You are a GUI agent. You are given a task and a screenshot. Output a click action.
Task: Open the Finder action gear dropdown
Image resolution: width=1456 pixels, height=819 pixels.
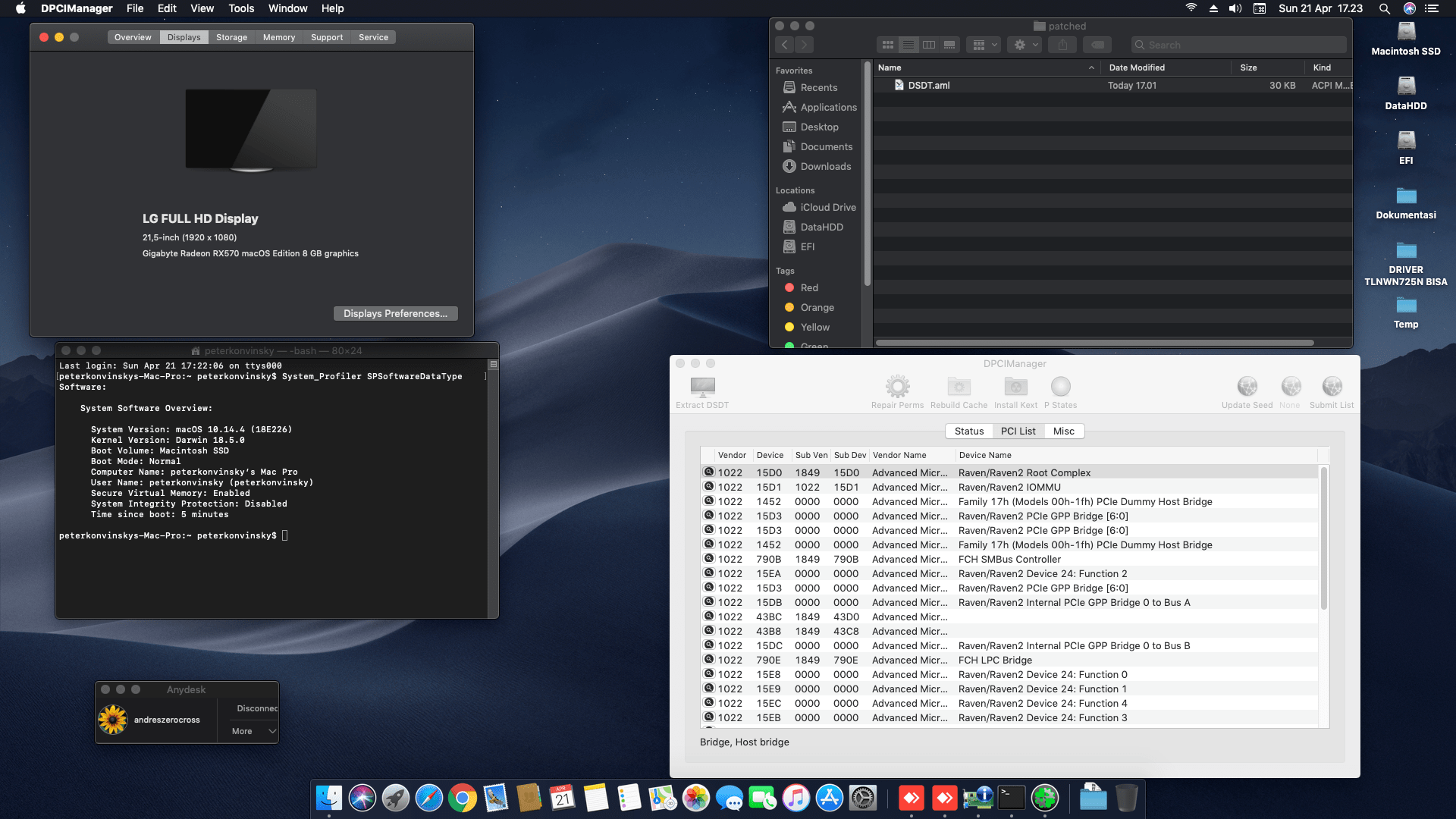[x=1025, y=45]
